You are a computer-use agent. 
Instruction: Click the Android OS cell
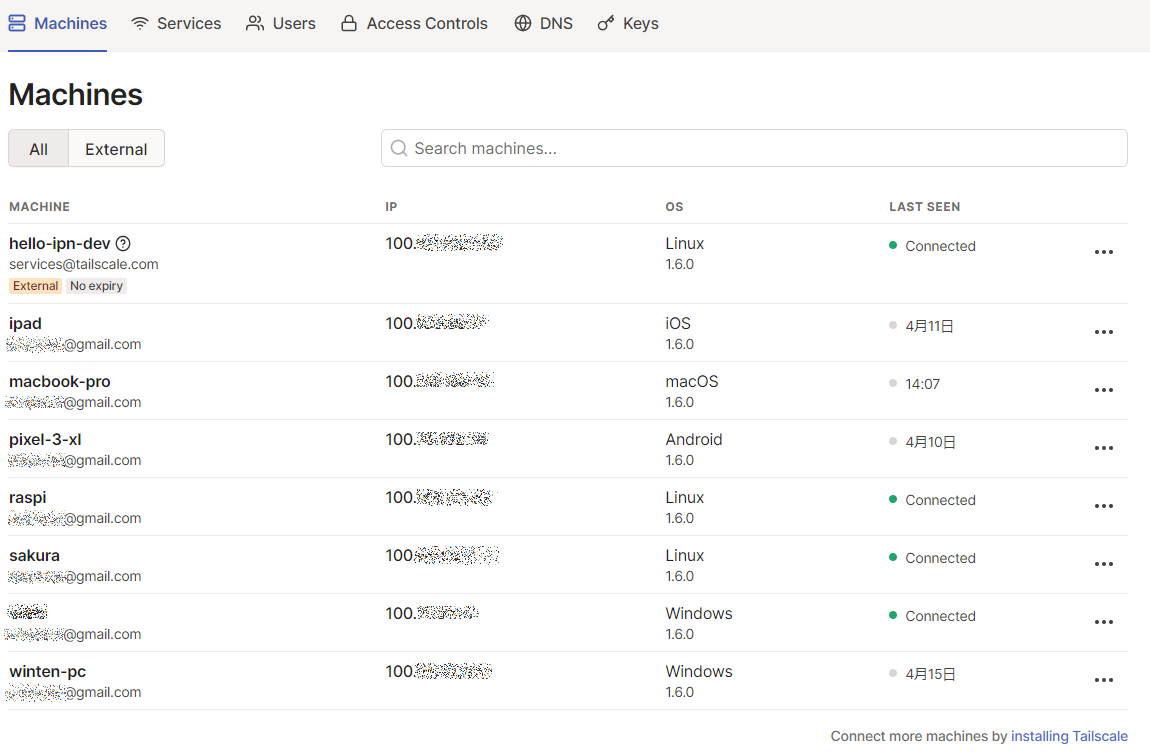click(x=694, y=439)
